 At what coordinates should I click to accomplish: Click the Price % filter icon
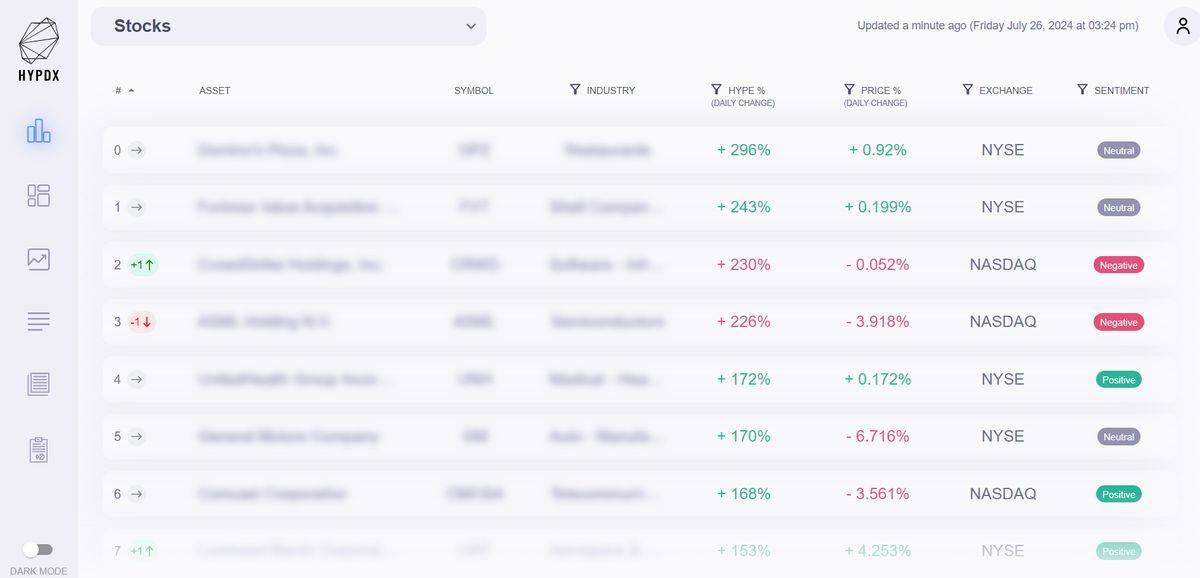[x=849, y=90]
